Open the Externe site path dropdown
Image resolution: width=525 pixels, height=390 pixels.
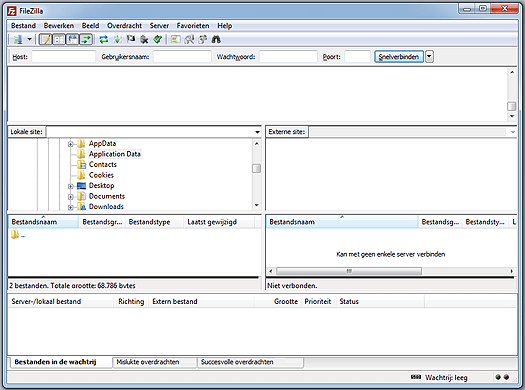[x=513, y=132]
